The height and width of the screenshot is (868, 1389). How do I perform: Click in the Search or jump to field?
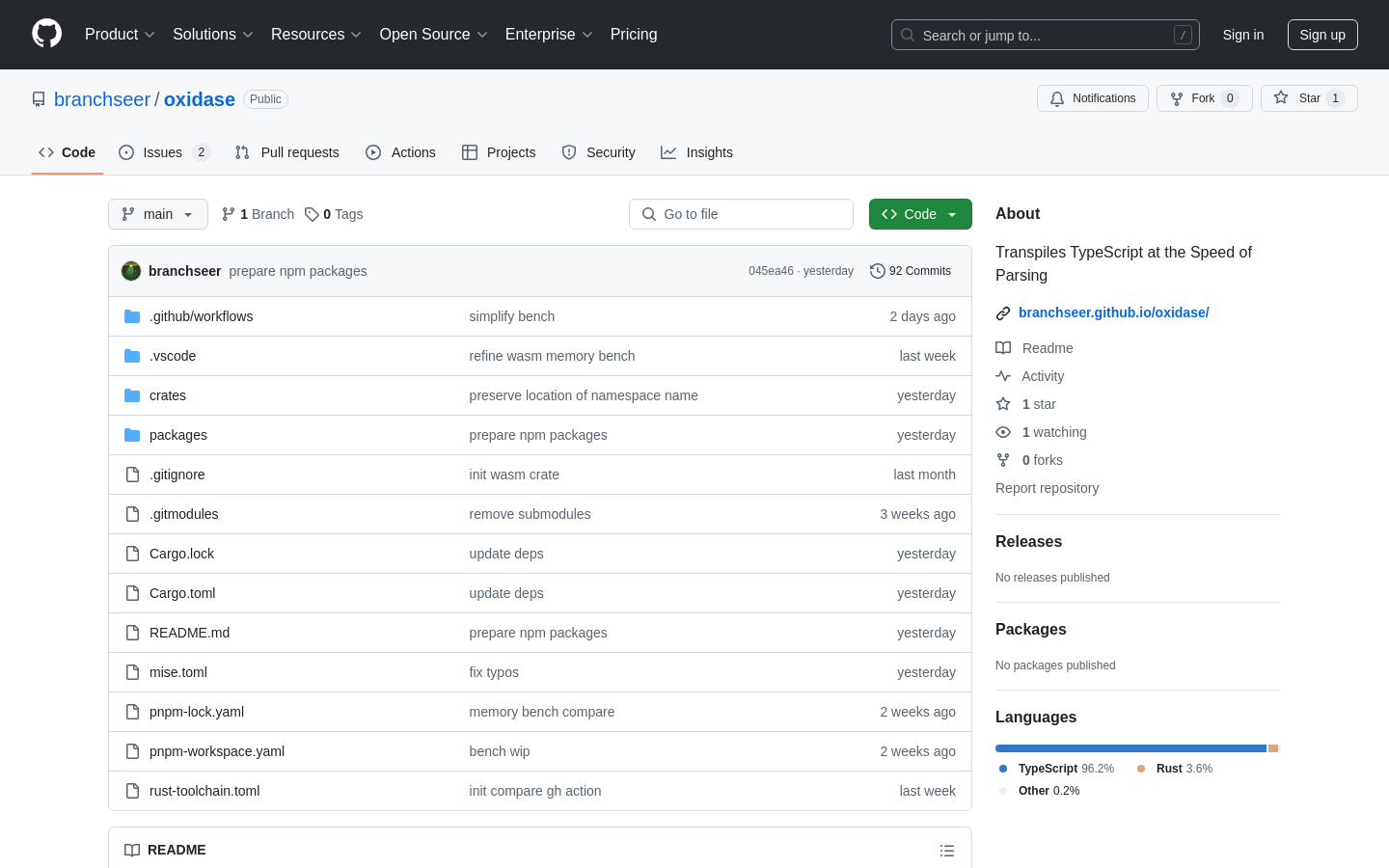click(x=1046, y=35)
